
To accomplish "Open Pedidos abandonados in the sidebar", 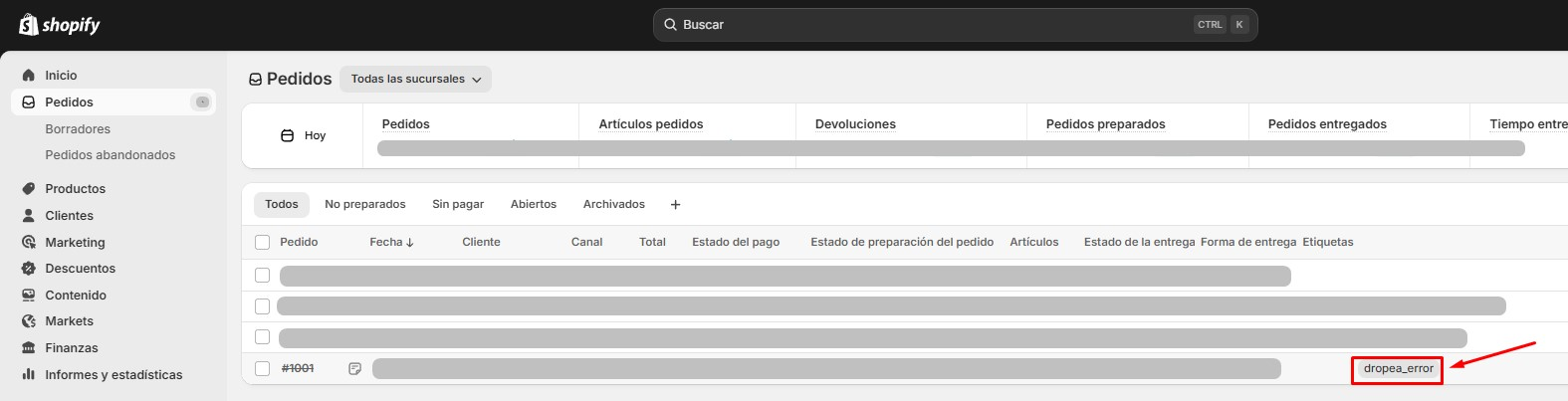I will 111,155.
